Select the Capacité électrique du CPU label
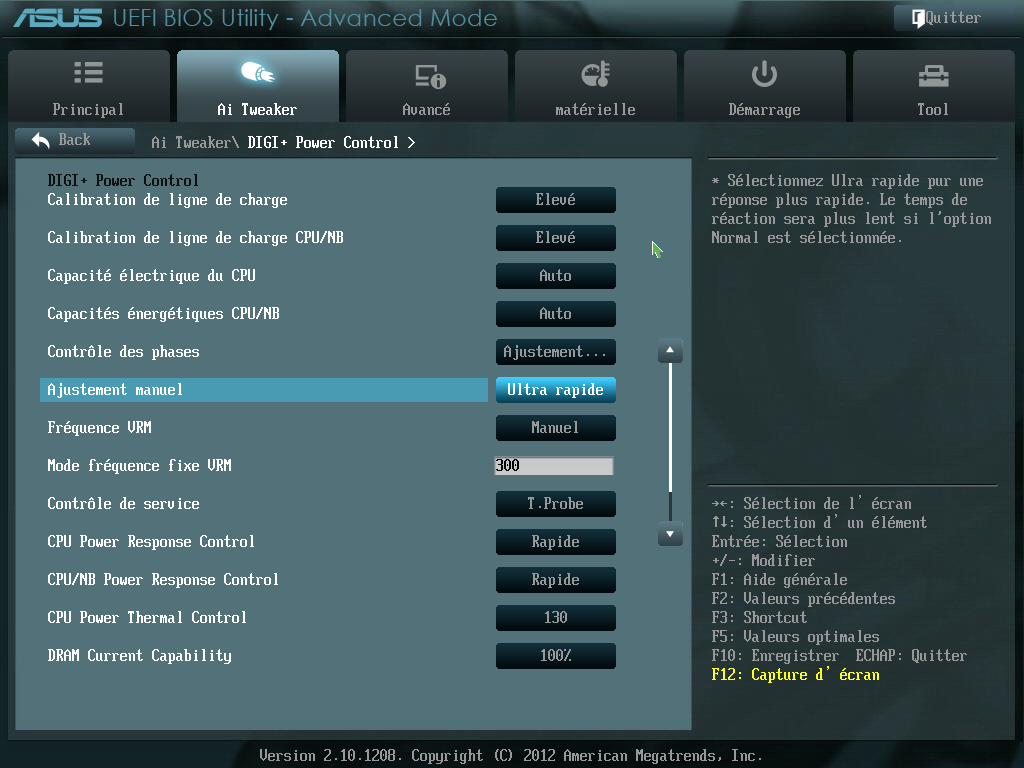The image size is (1024, 768). (152, 276)
